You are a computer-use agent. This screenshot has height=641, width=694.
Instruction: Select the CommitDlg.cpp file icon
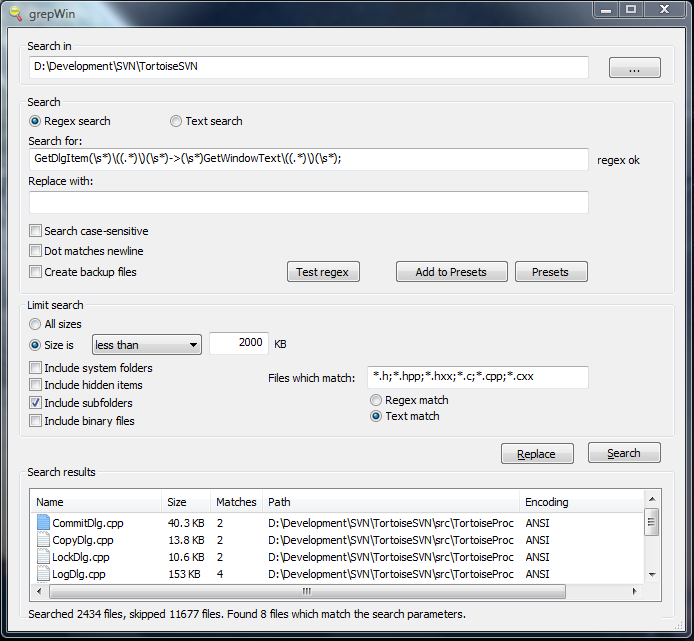43,522
